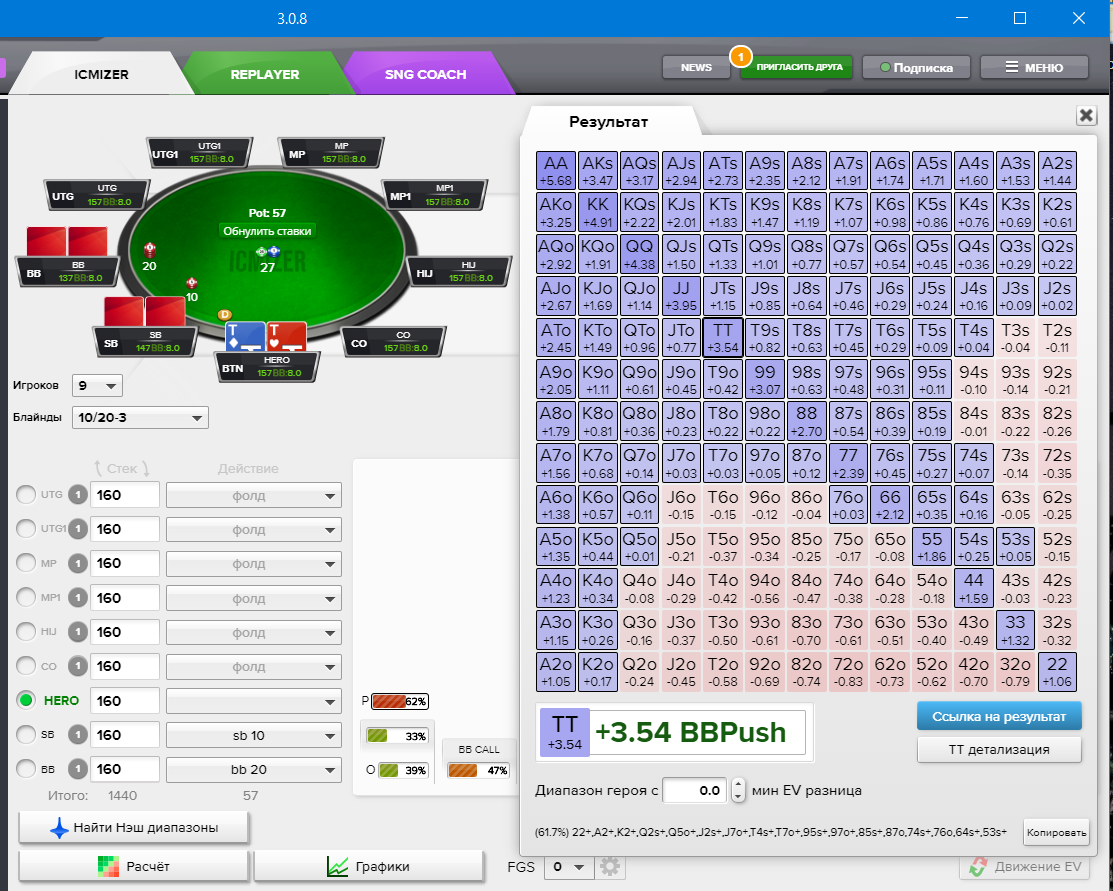Click the down arrow right of Стек
The height and width of the screenshot is (891, 1113).
(146, 469)
